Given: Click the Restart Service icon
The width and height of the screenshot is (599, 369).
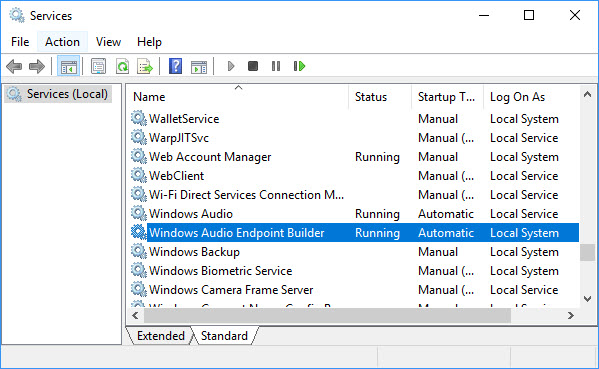Looking at the screenshot, I should (x=300, y=66).
